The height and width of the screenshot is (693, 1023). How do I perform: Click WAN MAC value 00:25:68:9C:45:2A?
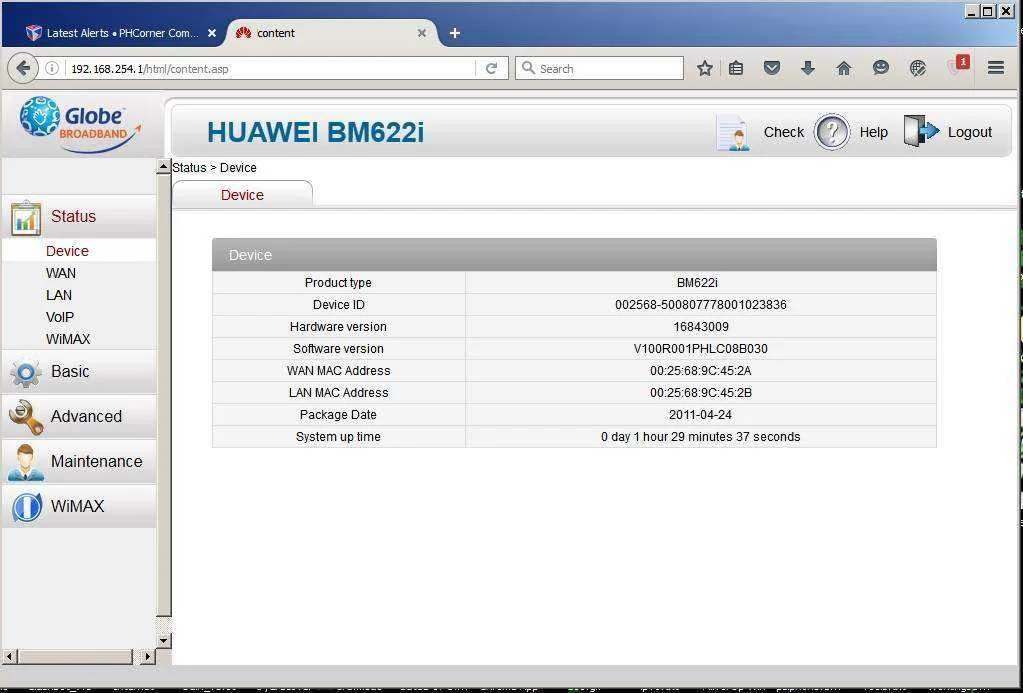point(701,371)
